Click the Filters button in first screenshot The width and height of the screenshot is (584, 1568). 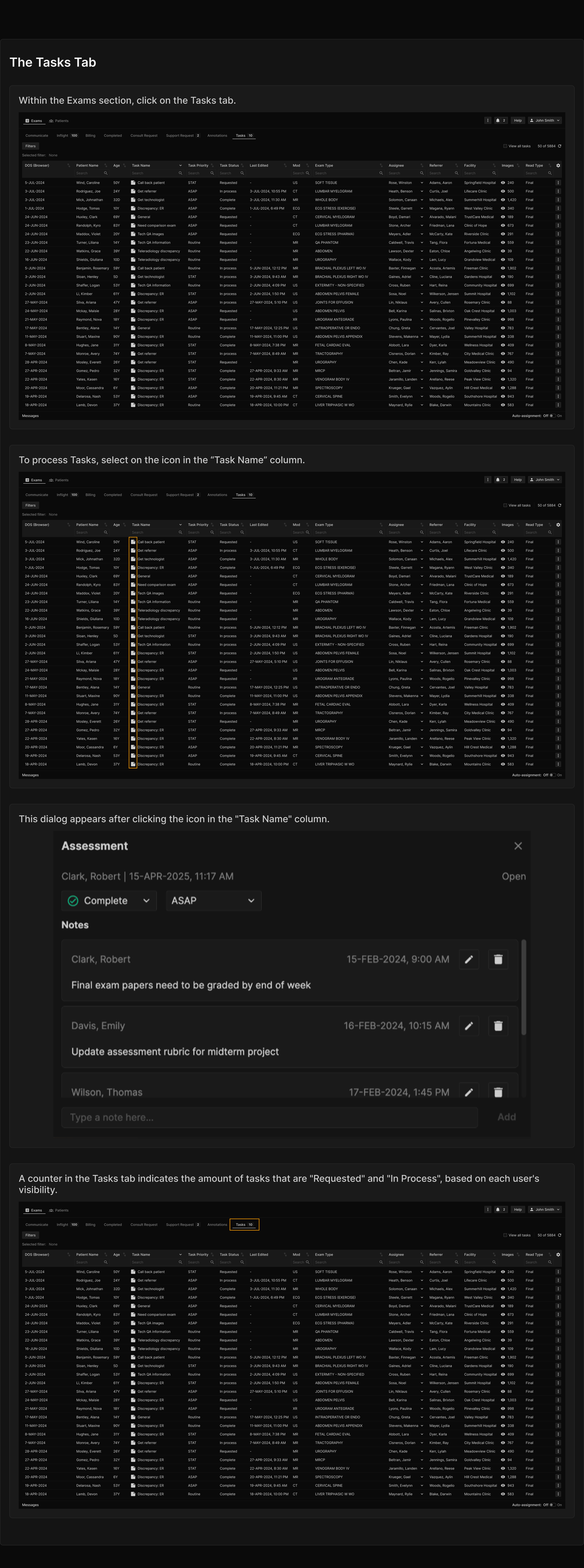(30, 146)
